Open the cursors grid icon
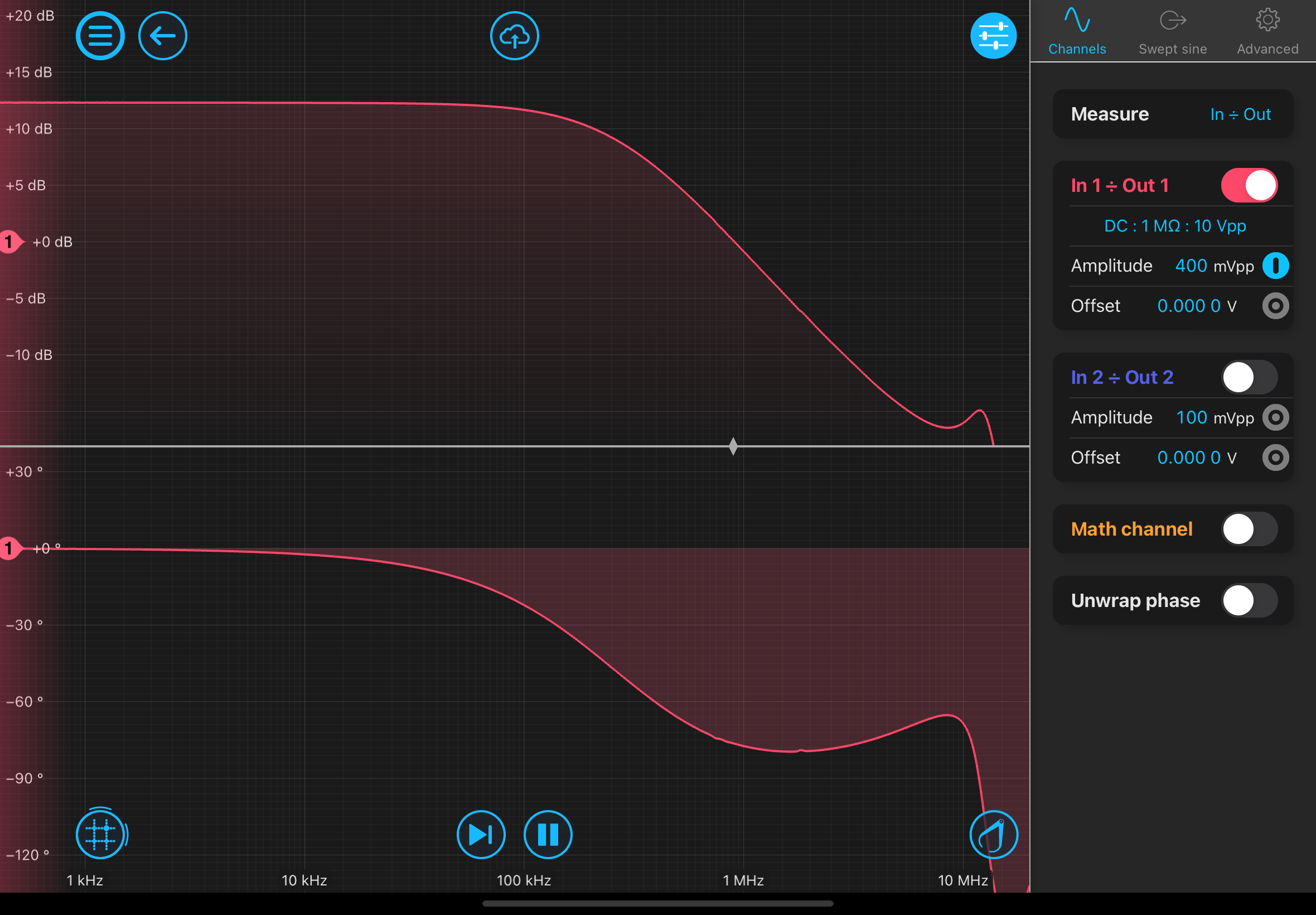1316x915 pixels. tap(101, 834)
